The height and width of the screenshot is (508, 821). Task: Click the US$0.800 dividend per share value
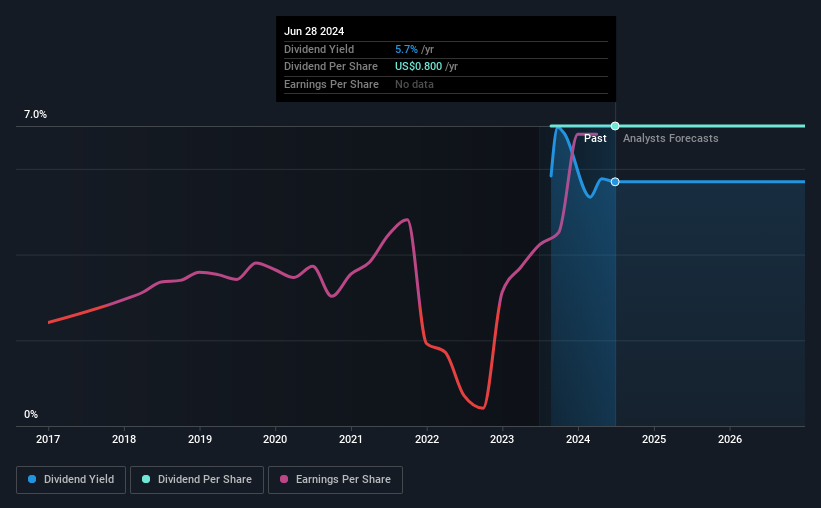tap(418, 67)
